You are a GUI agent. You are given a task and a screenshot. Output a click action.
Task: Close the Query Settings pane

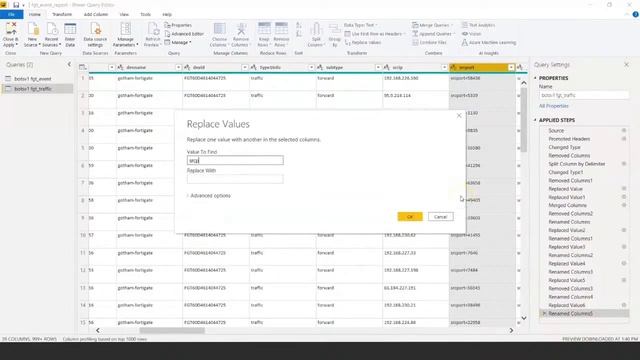coord(627,64)
